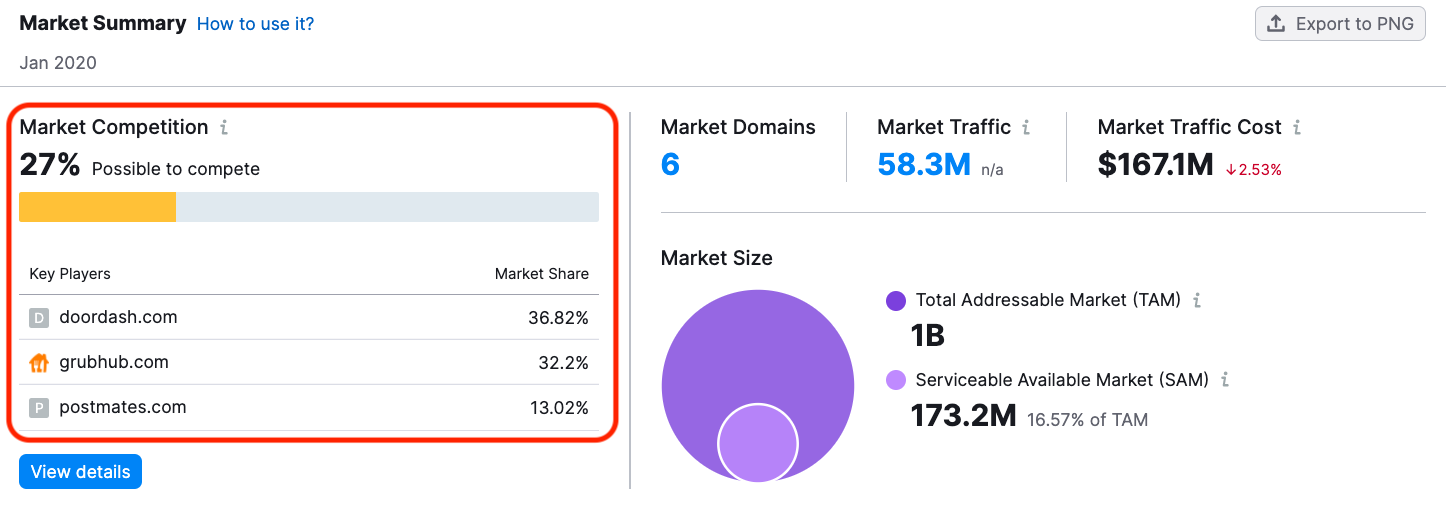Select the 32.2% market share value
This screenshot has width=1446, height=513.
point(564,363)
